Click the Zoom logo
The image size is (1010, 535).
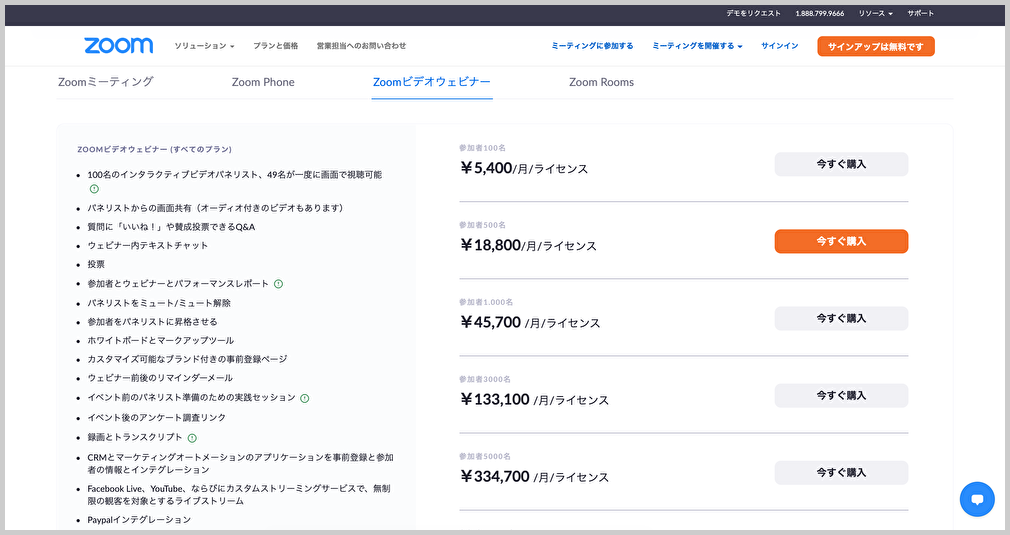point(119,45)
